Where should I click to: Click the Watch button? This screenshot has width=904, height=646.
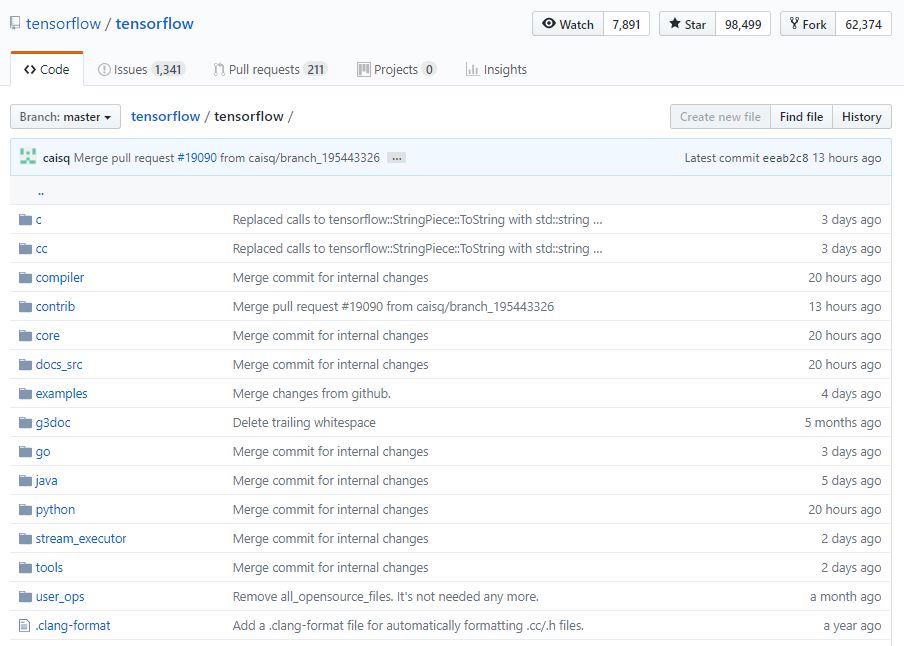[x=568, y=24]
